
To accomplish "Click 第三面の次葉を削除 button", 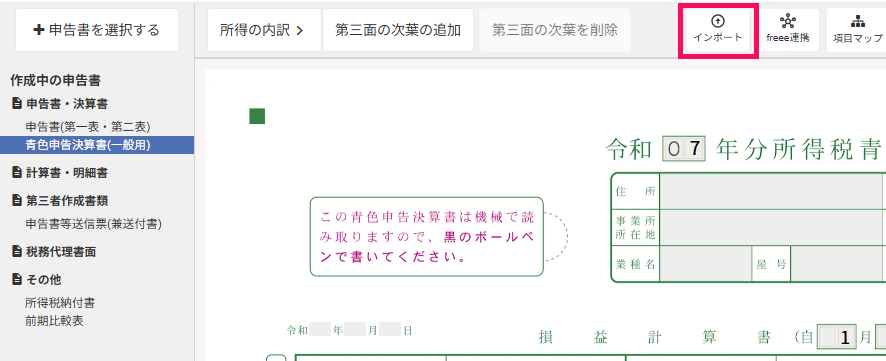I will pyautogui.click(x=555, y=30).
